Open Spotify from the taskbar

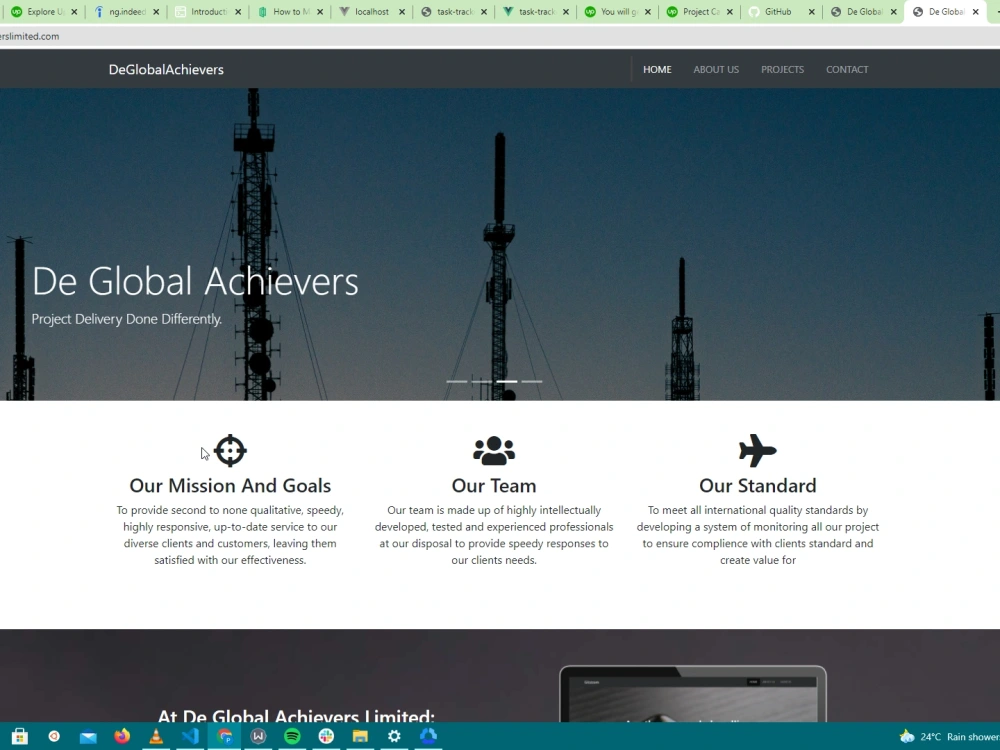[292, 736]
